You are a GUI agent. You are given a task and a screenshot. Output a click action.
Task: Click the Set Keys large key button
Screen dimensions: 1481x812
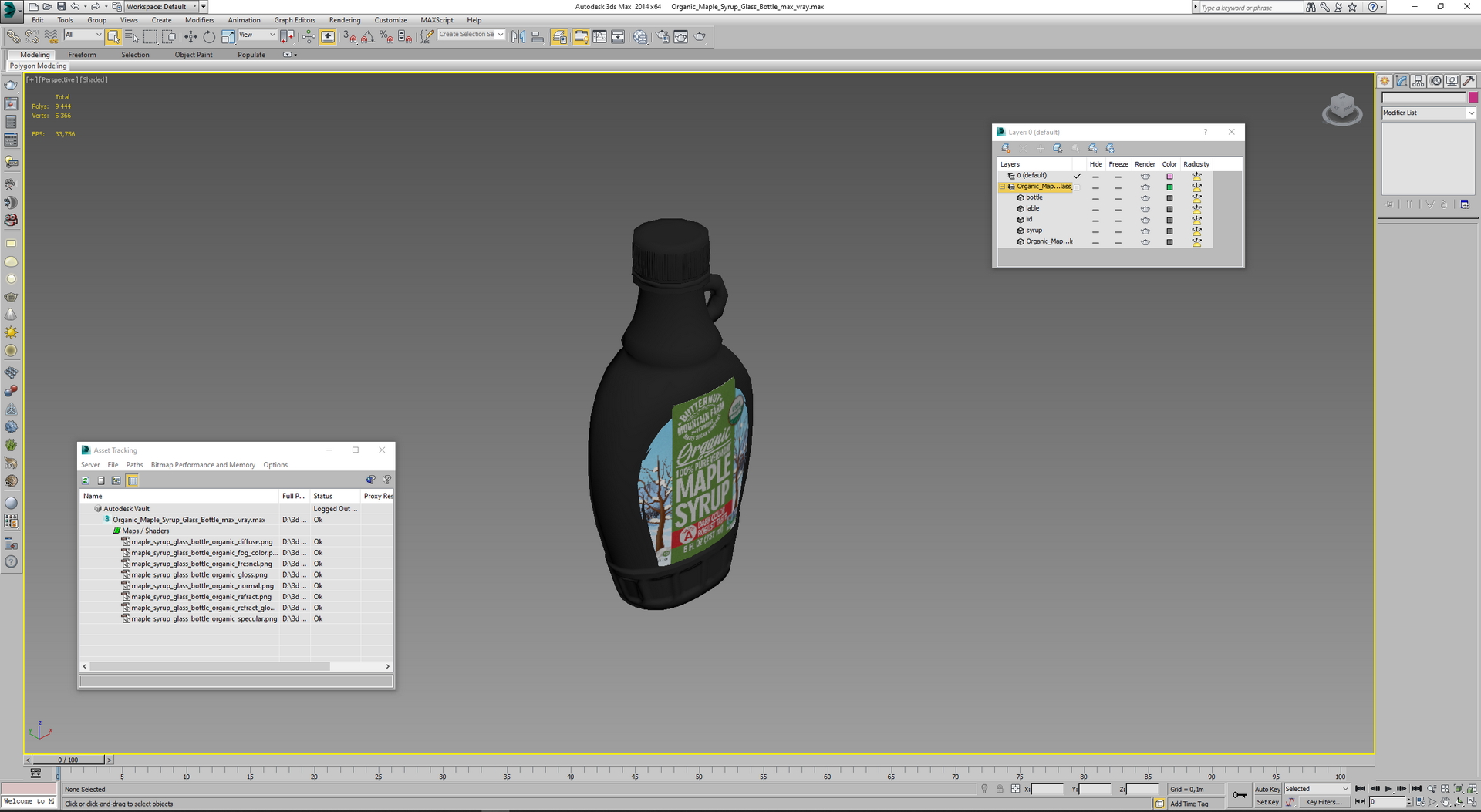[x=1239, y=795]
